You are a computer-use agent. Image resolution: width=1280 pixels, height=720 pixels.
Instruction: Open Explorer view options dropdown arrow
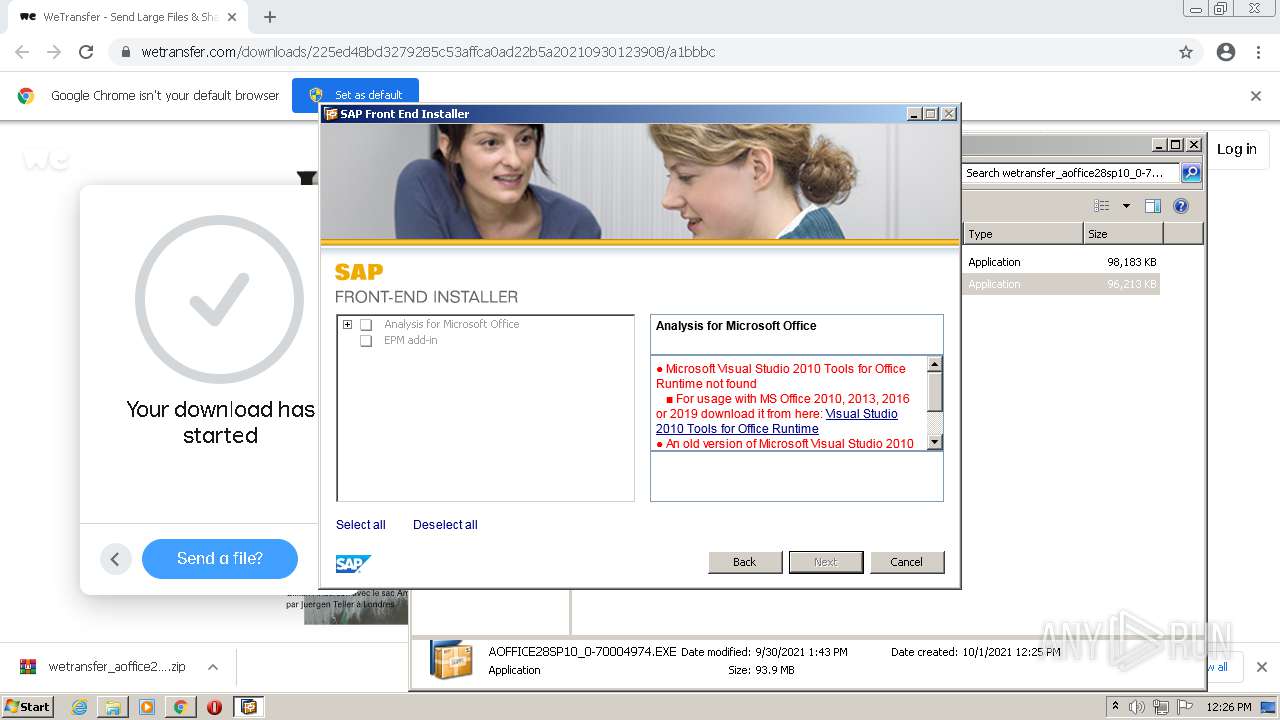coord(1126,206)
